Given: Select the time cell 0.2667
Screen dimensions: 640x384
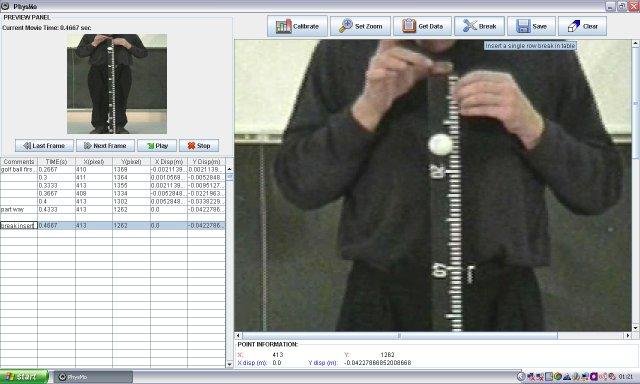Looking at the screenshot, I should [56, 169].
